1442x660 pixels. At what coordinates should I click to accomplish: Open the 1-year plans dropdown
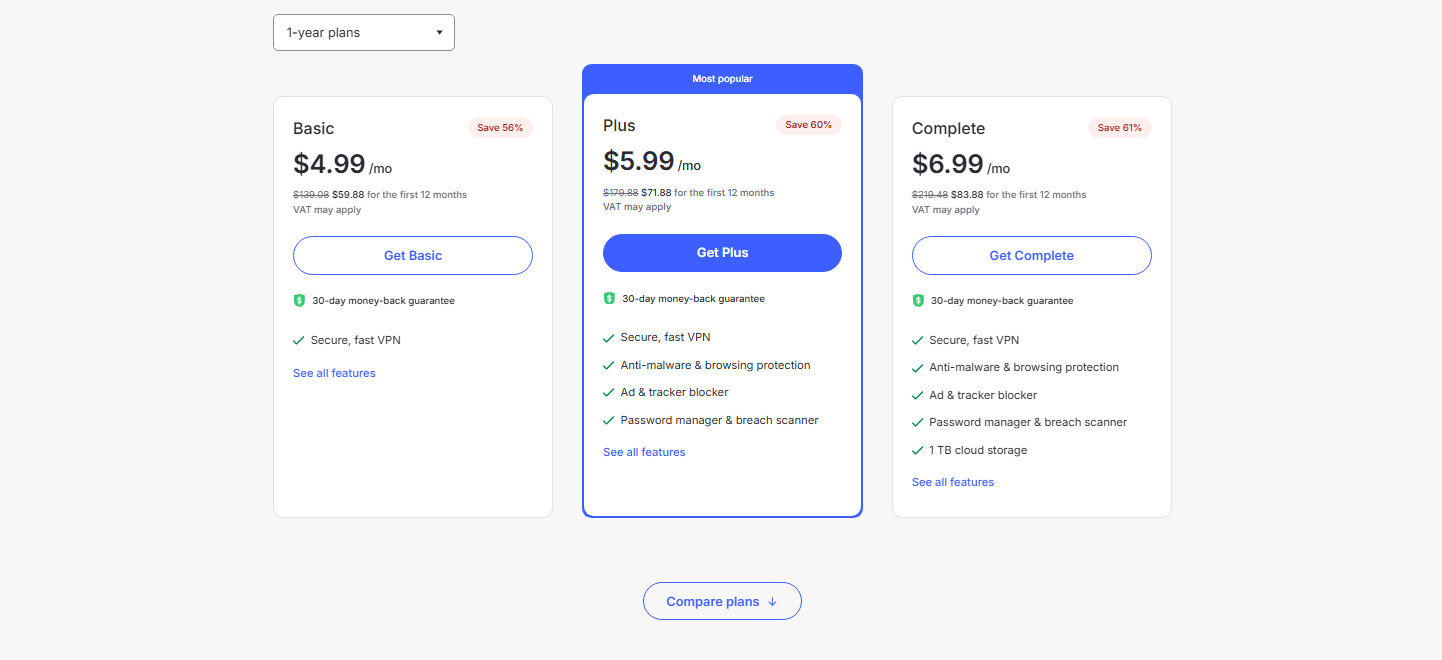pos(364,33)
